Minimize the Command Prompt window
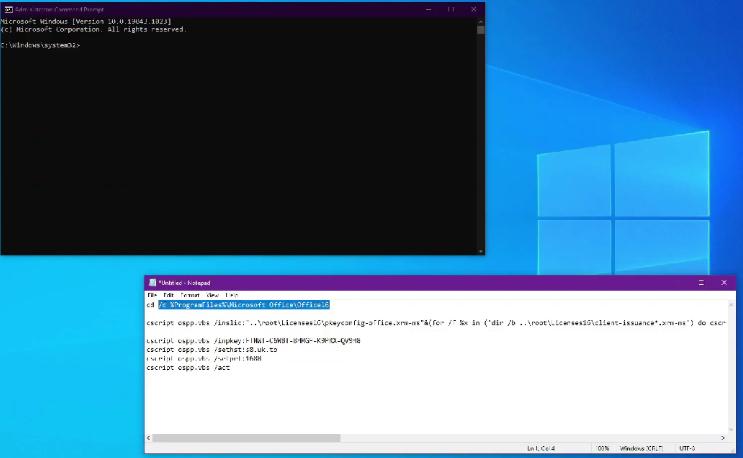743x458 pixels. point(429,9)
